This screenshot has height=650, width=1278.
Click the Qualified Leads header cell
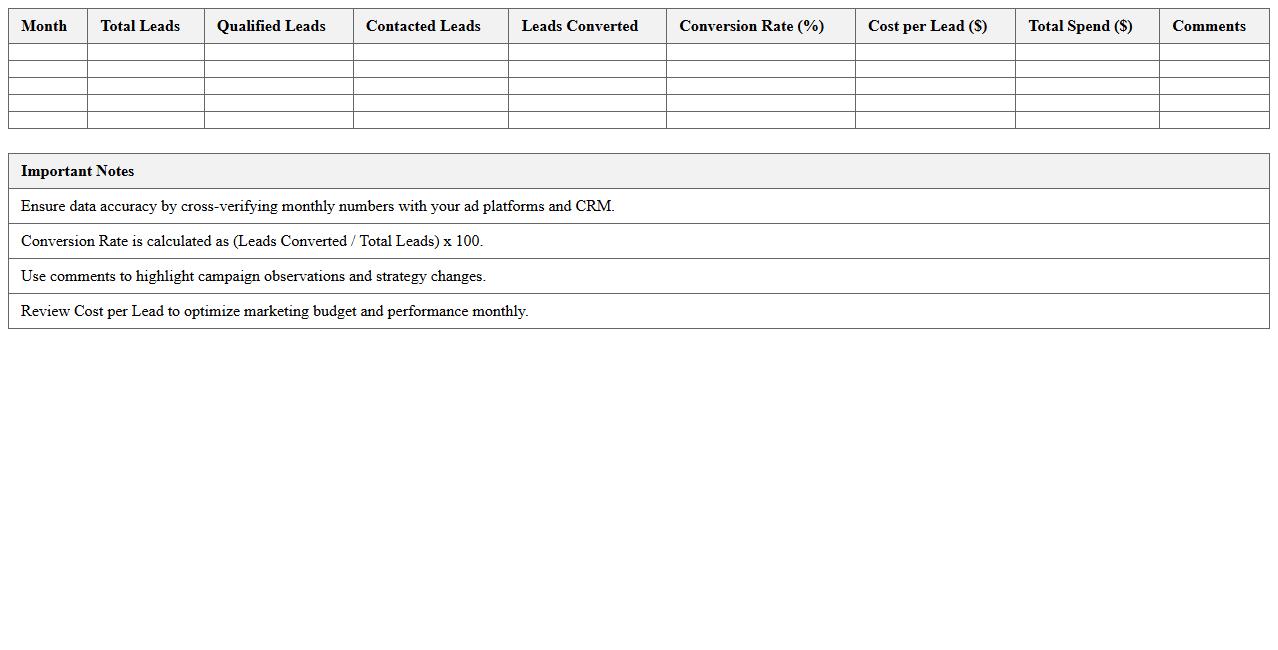[x=271, y=26]
